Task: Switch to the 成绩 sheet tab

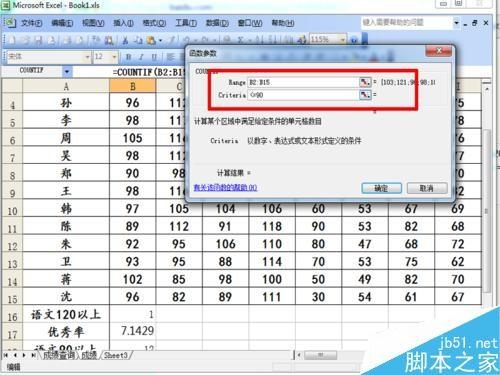Action: 89,355
